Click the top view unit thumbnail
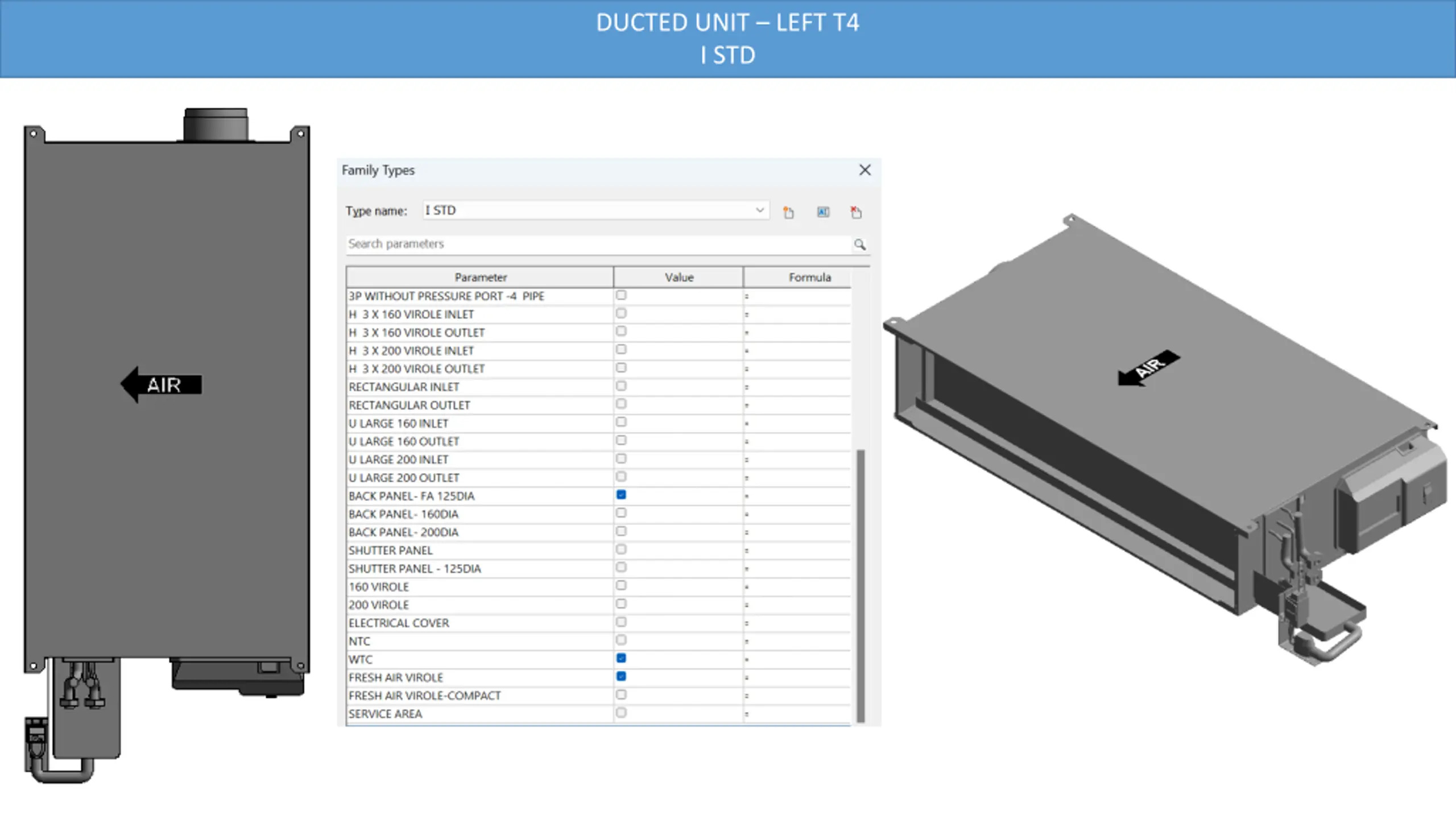 167,445
